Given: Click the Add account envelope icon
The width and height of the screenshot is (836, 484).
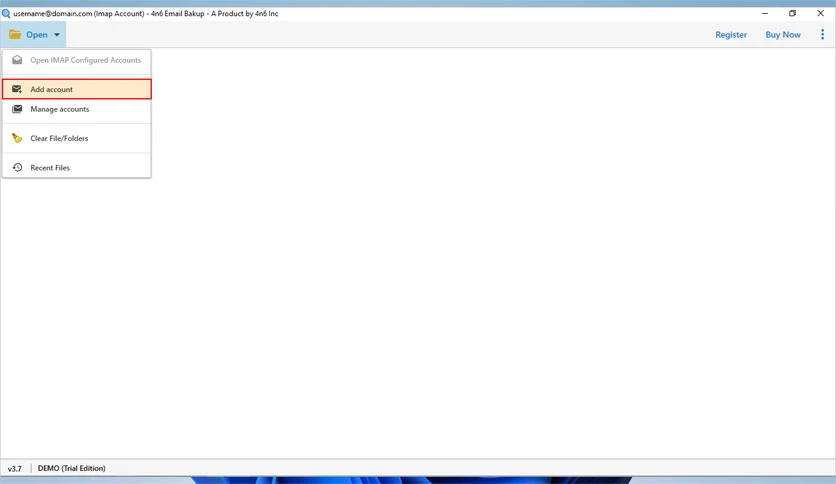Looking at the screenshot, I should [x=17, y=89].
